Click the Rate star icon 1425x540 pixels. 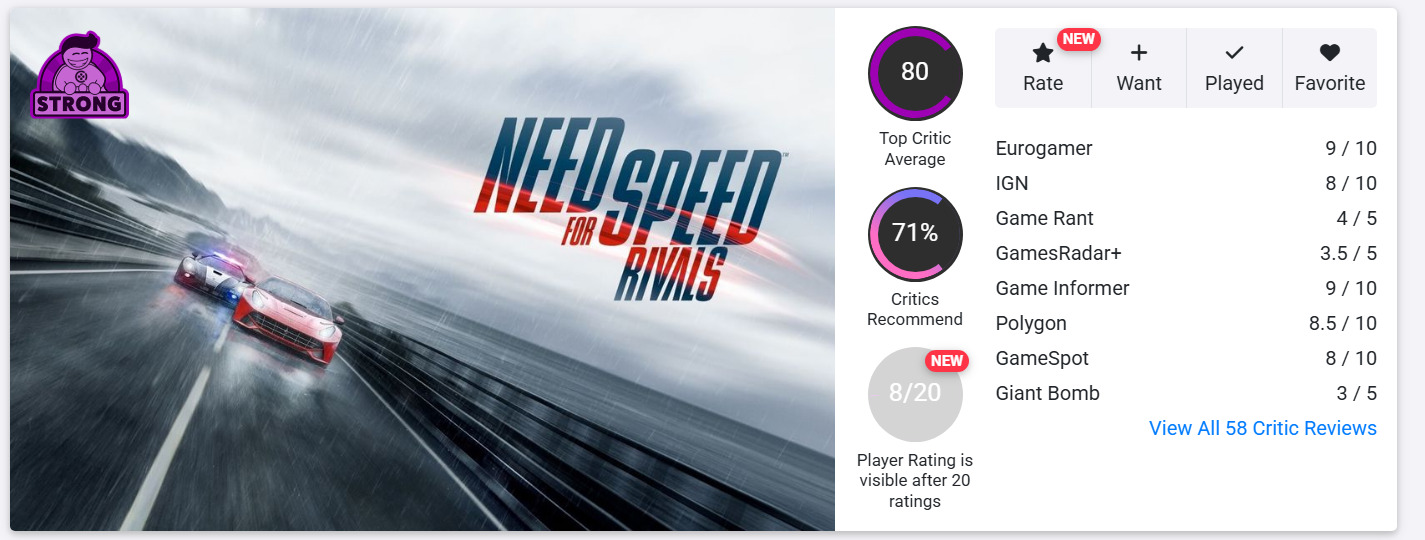[x=1043, y=53]
